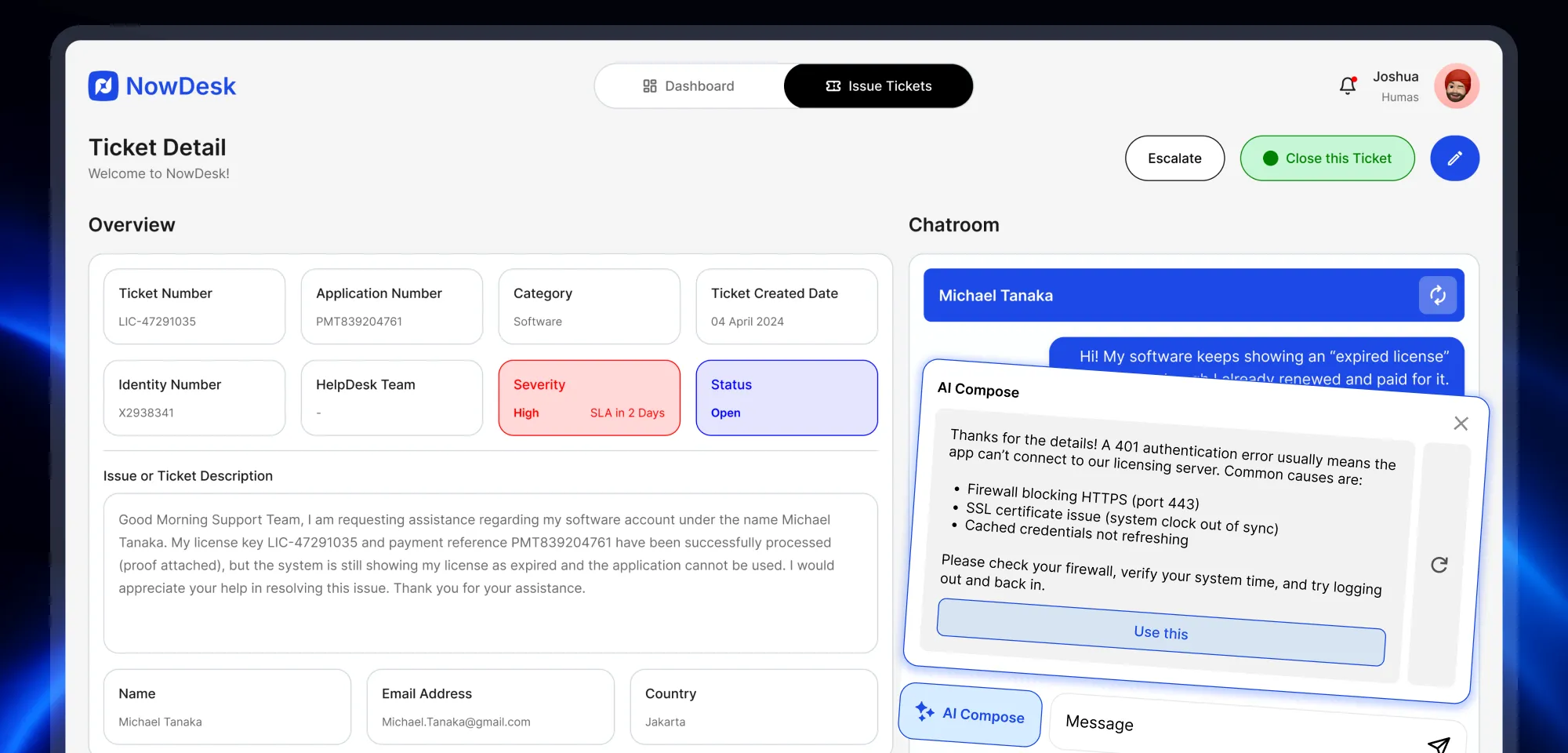This screenshot has width=1568, height=753.
Task: Click Use this to insert AI reply
Action: click(x=1161, y=632)
